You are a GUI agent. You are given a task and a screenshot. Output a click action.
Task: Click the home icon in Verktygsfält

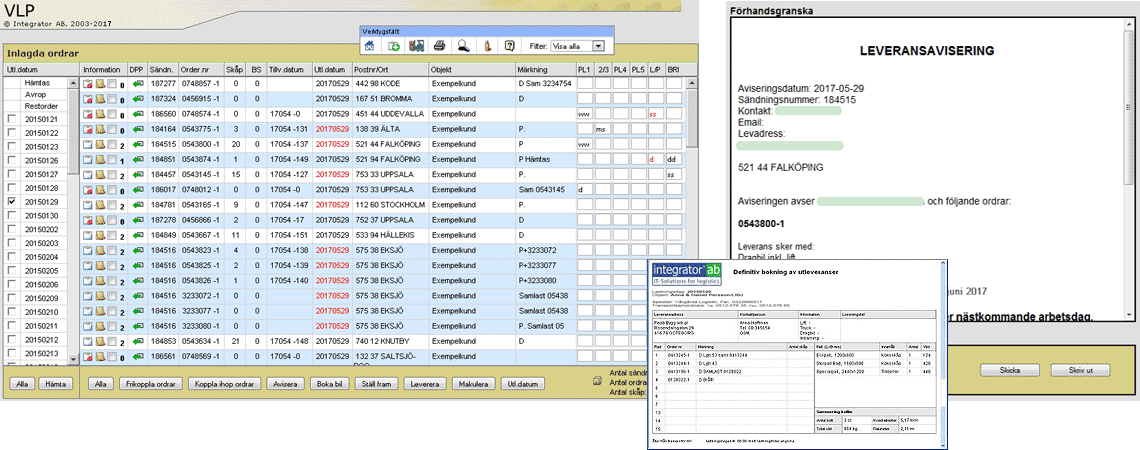click(x=370, y=46)
